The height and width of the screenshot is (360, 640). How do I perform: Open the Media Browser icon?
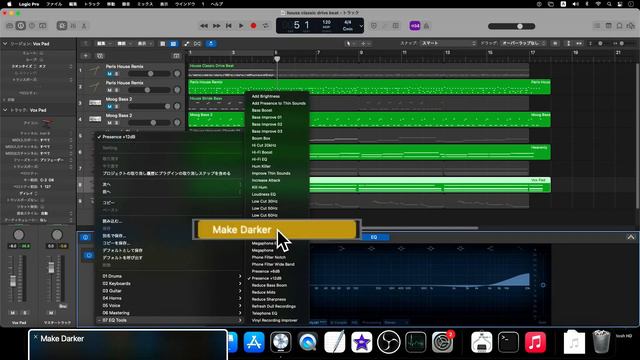click(631, 26)
